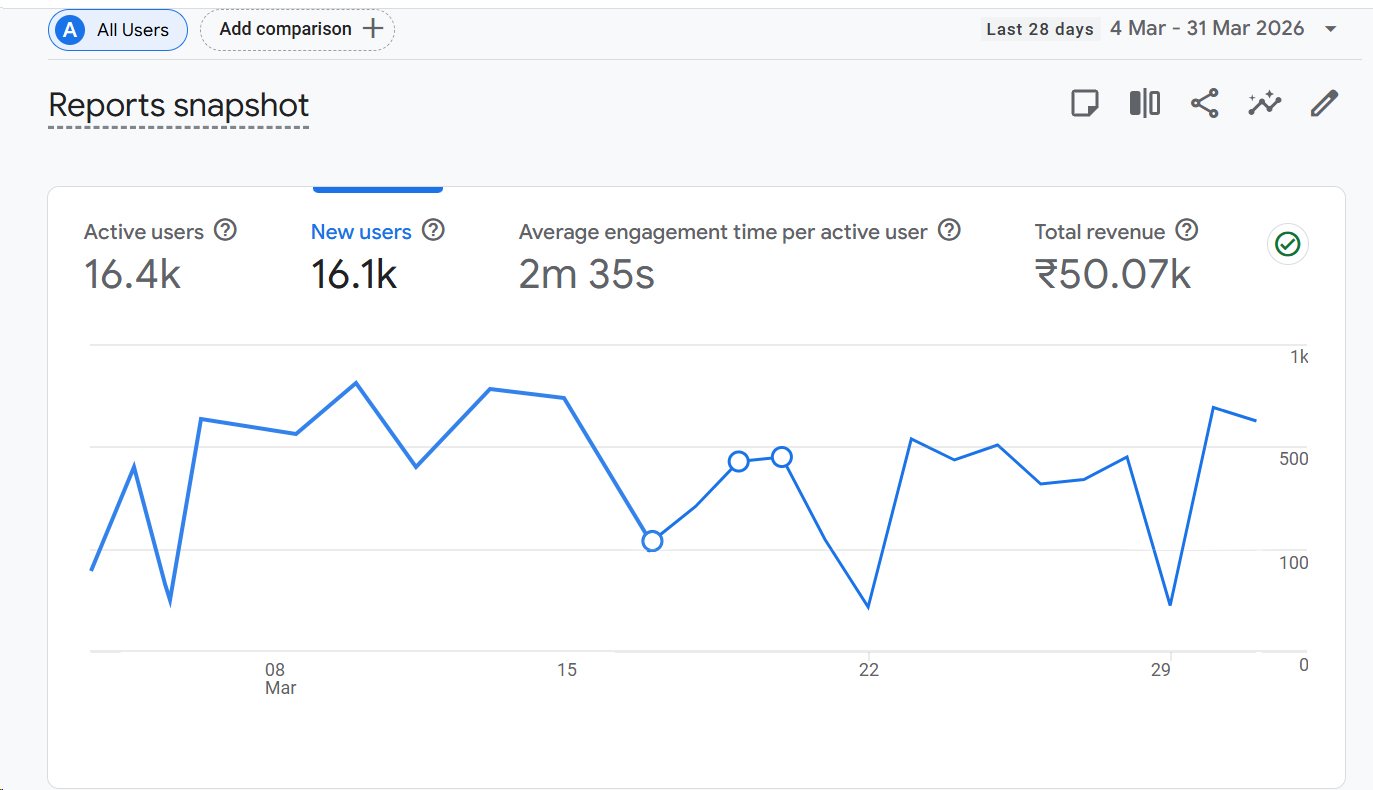This screenshot has height=790, width=1373.
Task: Expand the 4 Mar - 31 Mar date selector
Action: (x=1207, y=28)
